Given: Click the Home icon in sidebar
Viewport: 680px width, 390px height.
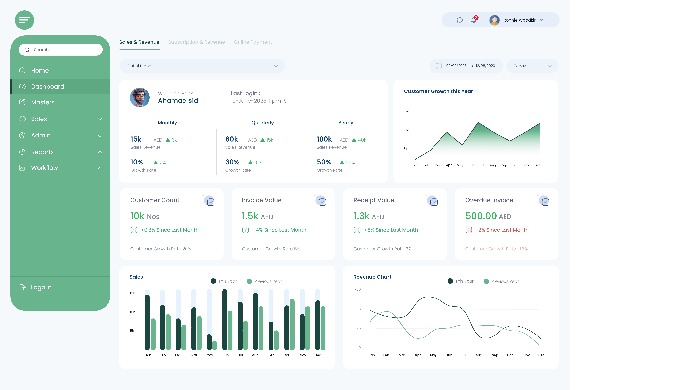Looking at the screenshot, I should click(x=22, y=70).
